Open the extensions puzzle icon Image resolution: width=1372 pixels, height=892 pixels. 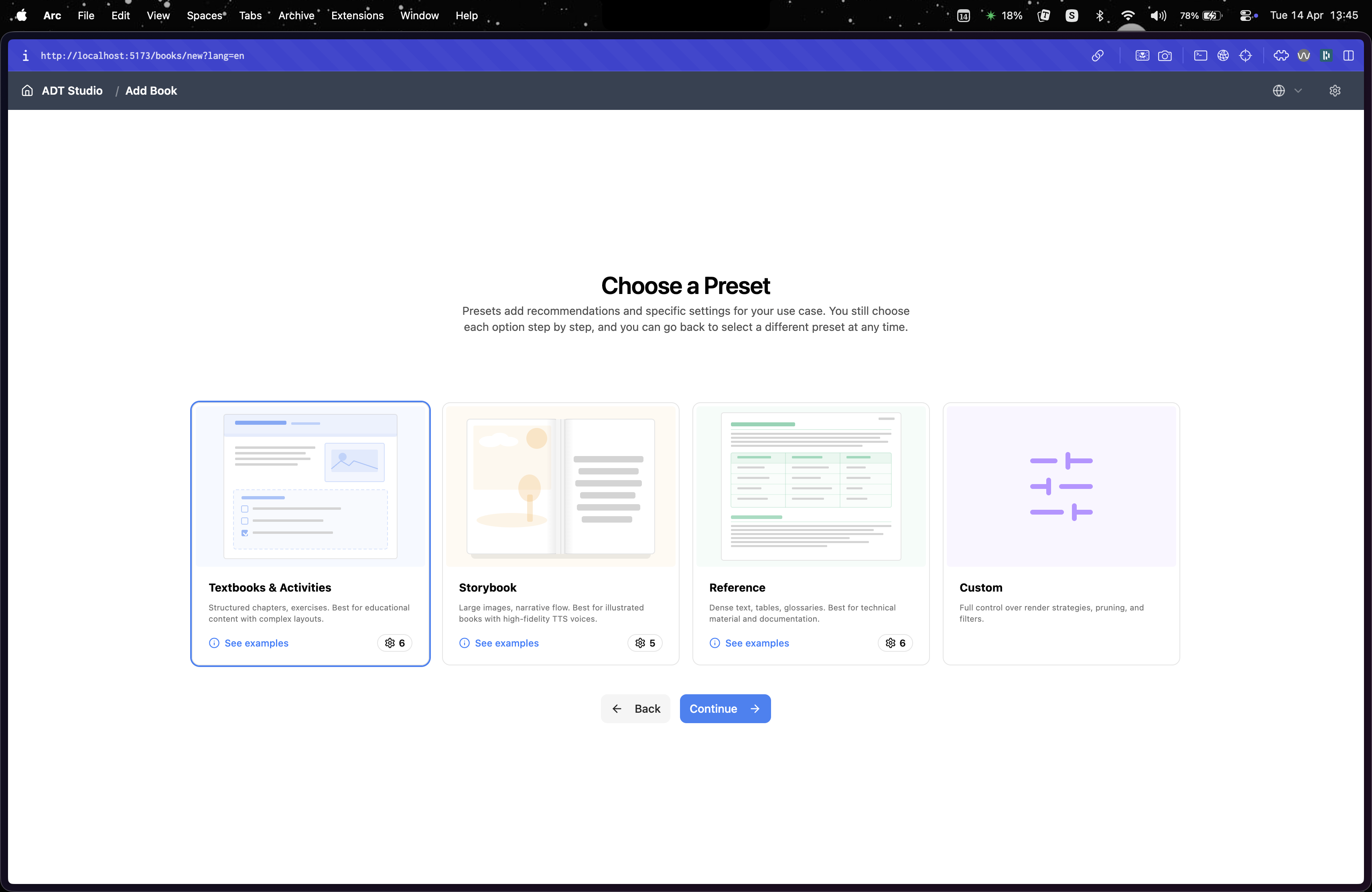click(1281, 55)
